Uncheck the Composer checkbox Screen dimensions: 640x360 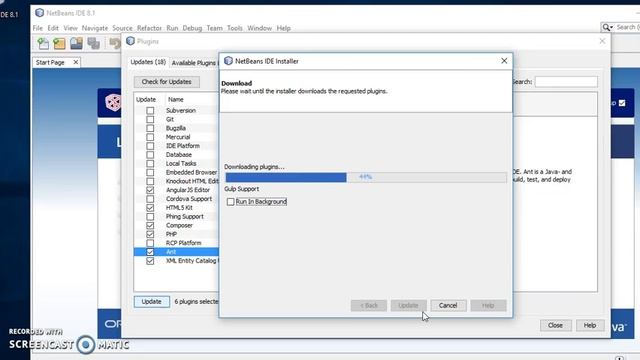[x=150, y=225]
